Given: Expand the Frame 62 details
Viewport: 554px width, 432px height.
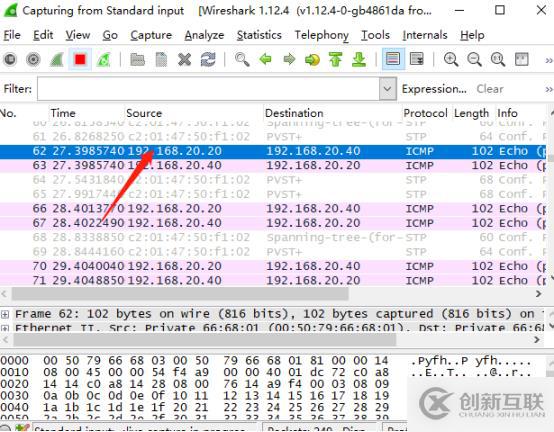Looking at the screenshot, I should coord(5,314).
